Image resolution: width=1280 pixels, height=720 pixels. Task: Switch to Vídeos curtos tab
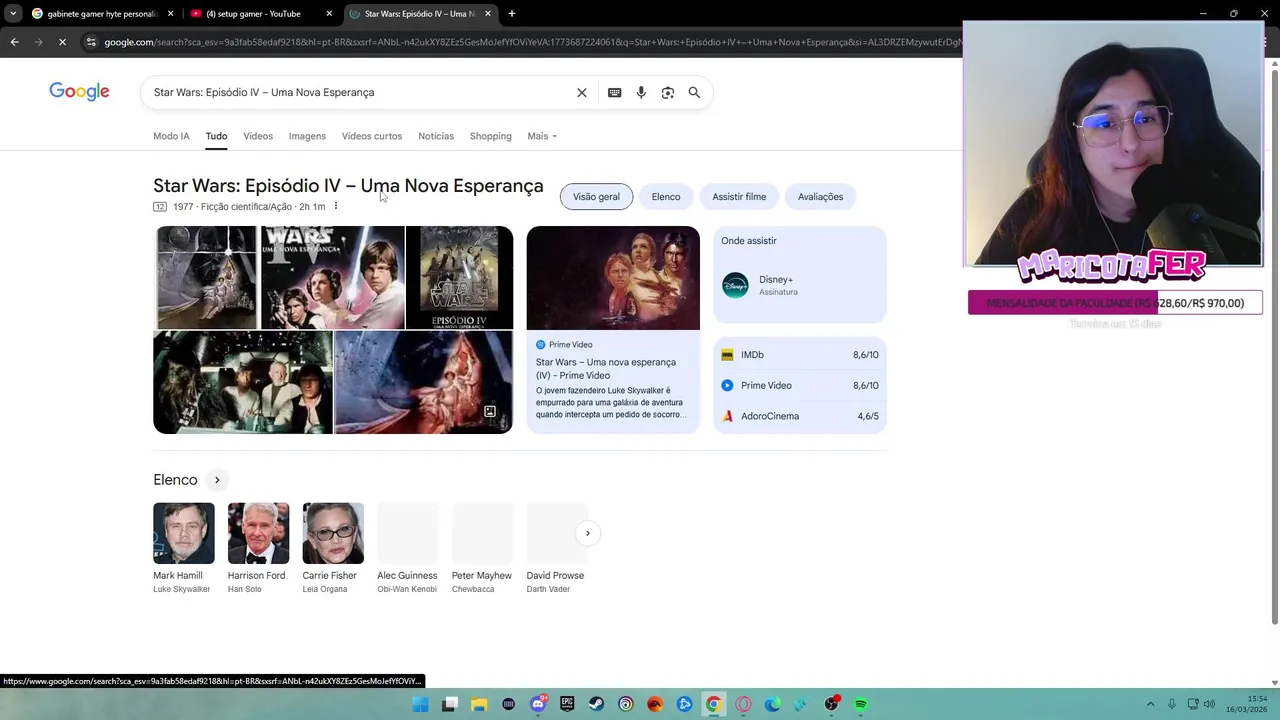click(x=372, y=136)
